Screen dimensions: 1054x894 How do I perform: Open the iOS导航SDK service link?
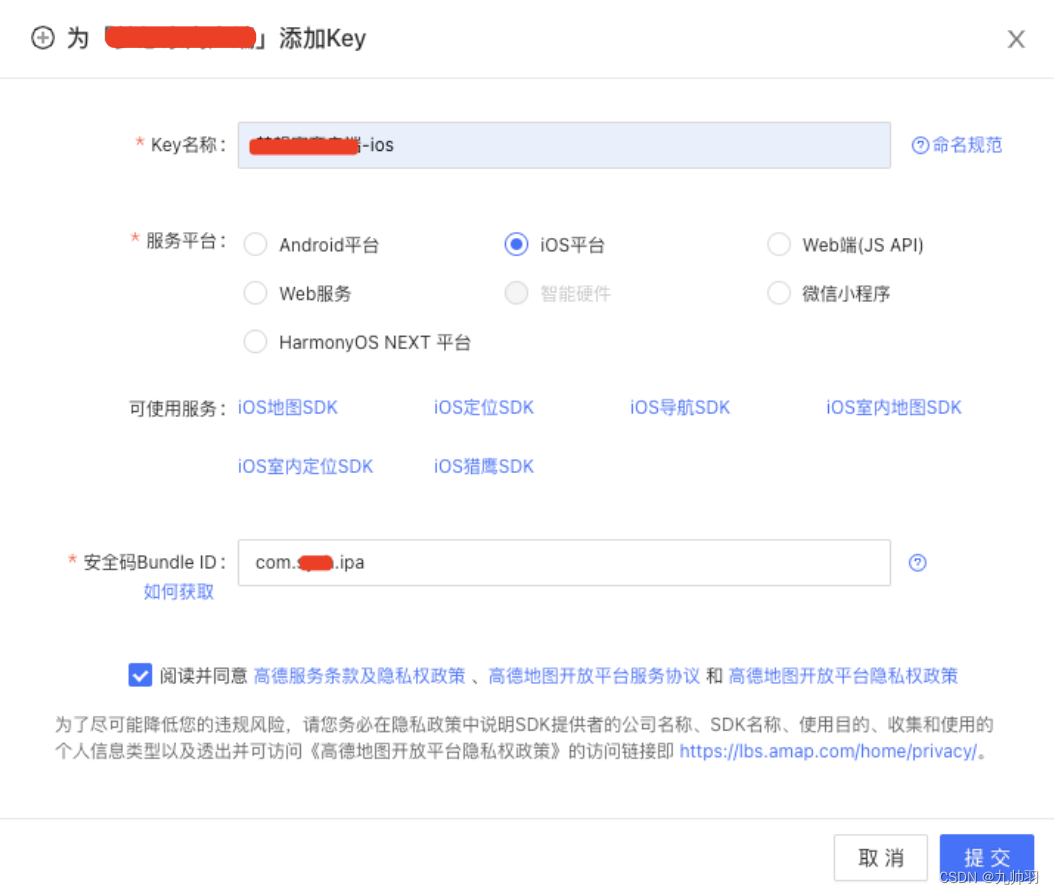click(680, 407)
